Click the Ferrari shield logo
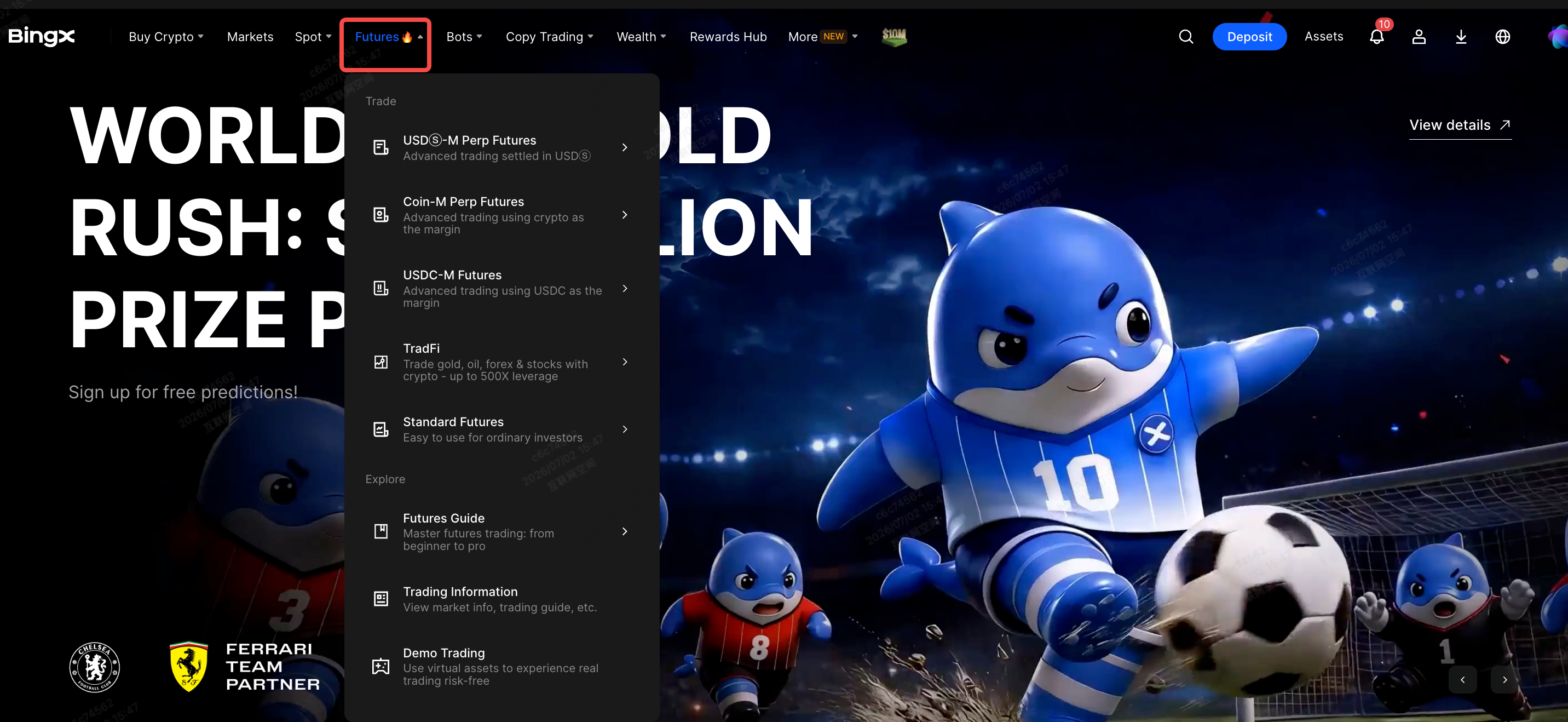 pyautogui.click(x=189, y=666)
